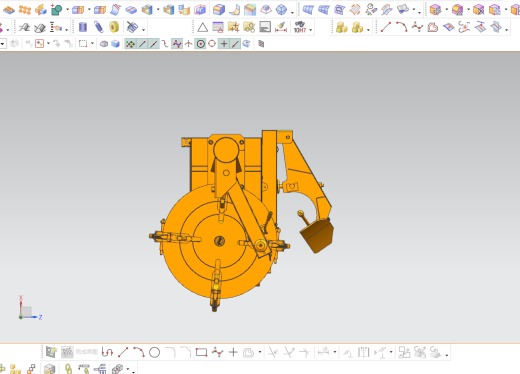Open dropdown beside the crossed-out sheet icon
This screenshot has width=520, height=374.
click(144, 30)
